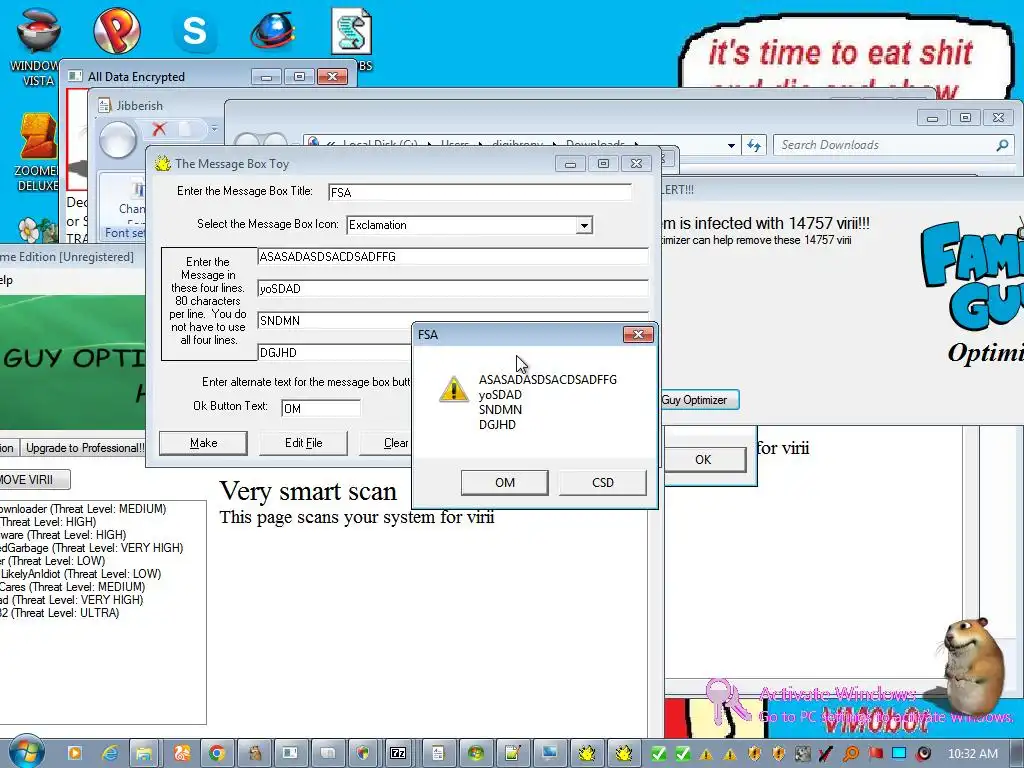Open the 7z taskbar item

pyautogui.click(x=397, y=754)
